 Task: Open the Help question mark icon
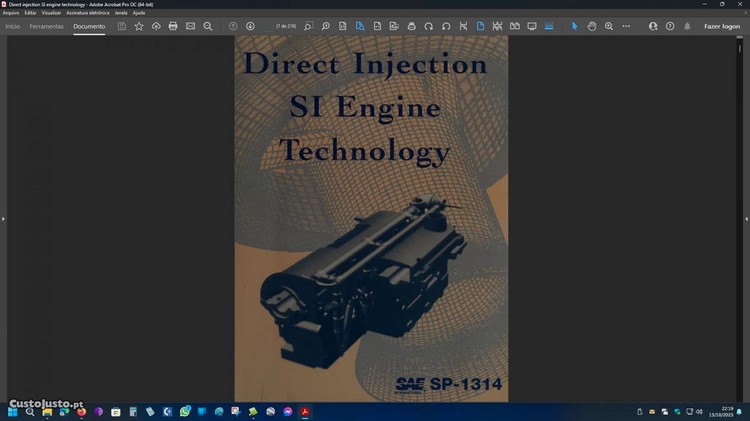pyautogui.click(x=670, y=26)
